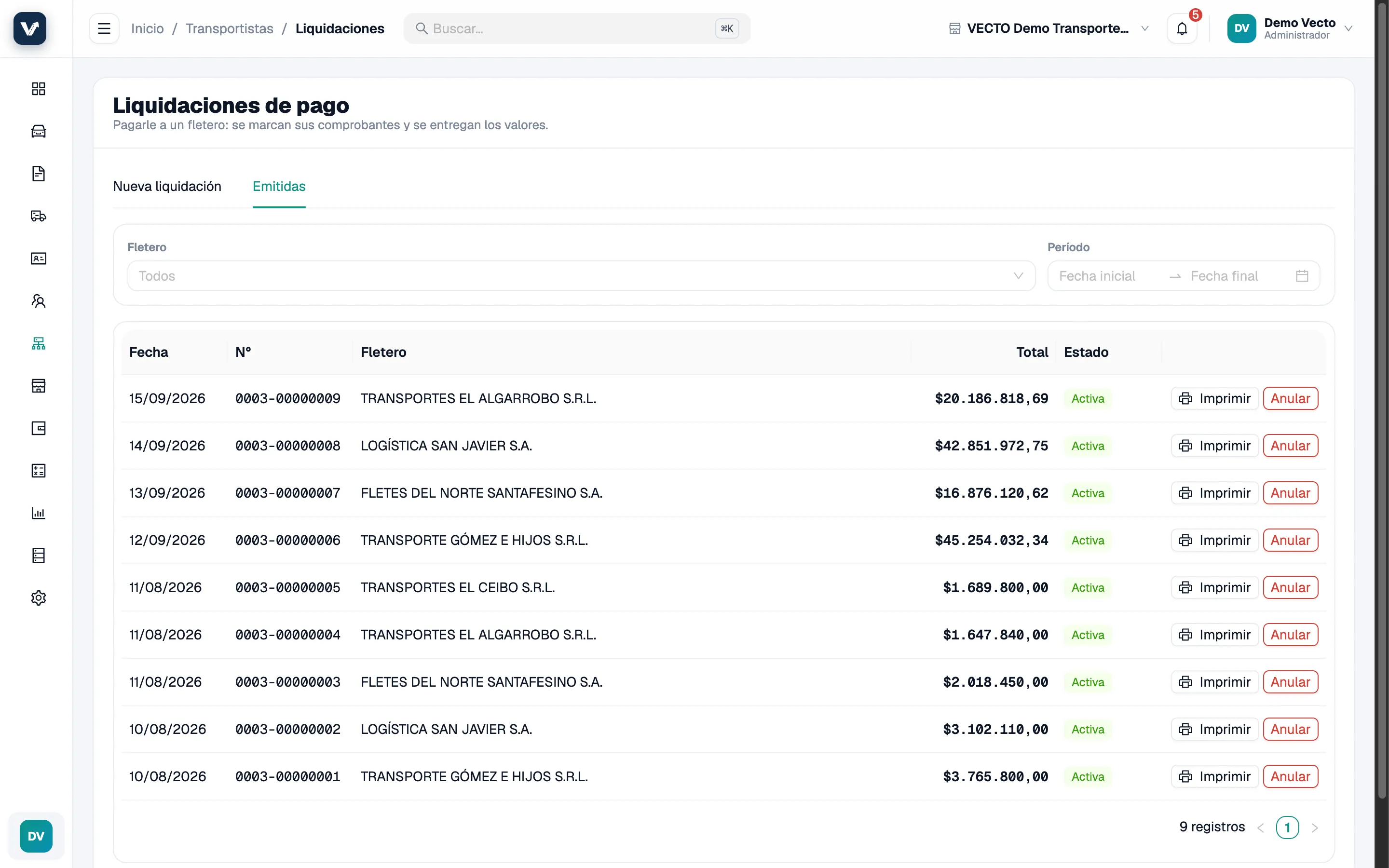Anular liquidación 0003-00000008
This screenshot has height=868, width=1389.
(x=1290, y=446)
